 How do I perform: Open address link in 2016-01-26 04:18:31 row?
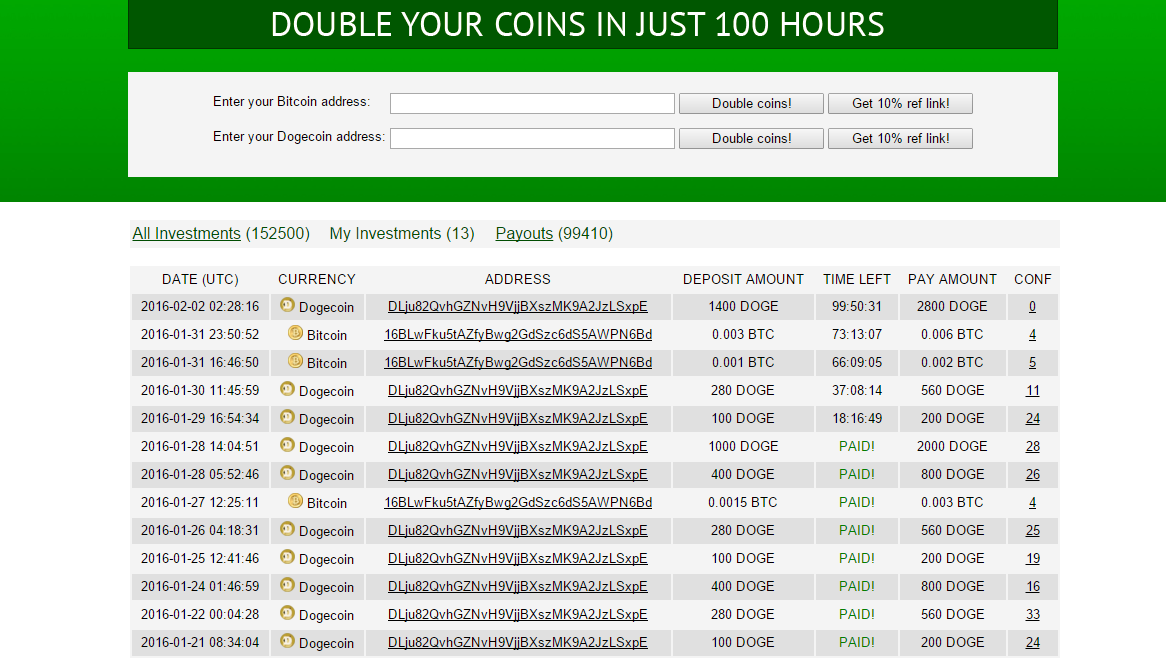(518, 530)
